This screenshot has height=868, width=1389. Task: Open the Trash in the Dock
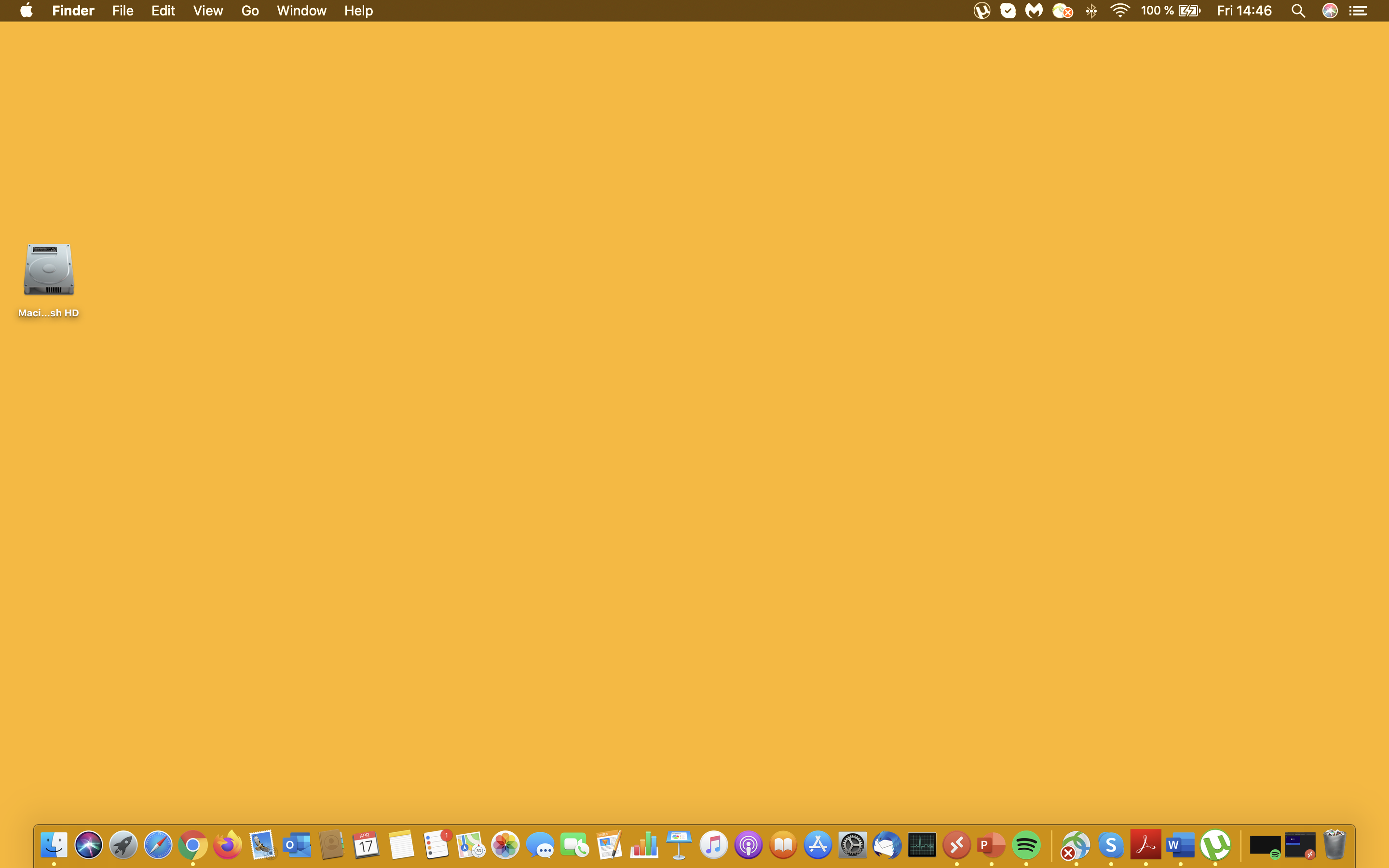click(x=1334, y=845)
